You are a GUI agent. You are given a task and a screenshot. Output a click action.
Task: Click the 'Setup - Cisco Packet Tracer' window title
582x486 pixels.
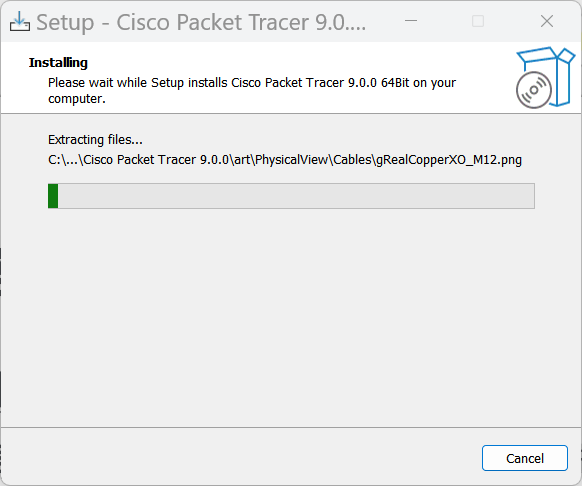pos(201,22)
